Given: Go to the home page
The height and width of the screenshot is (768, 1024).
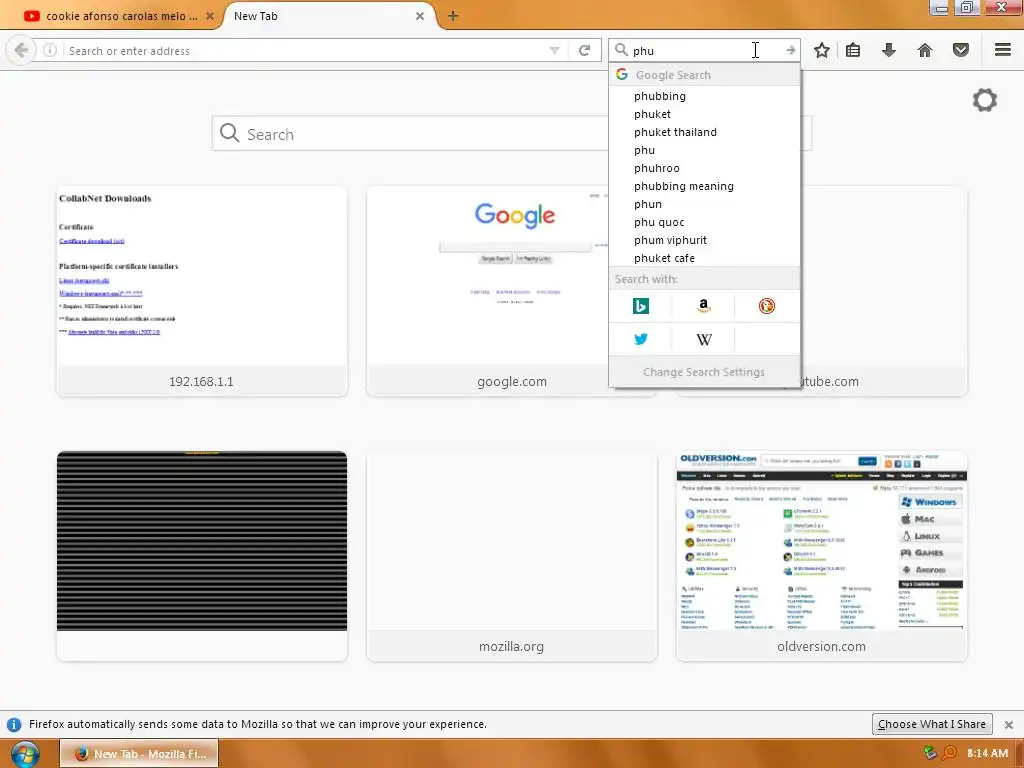Looking at the screenshot, I should (925, 50).
